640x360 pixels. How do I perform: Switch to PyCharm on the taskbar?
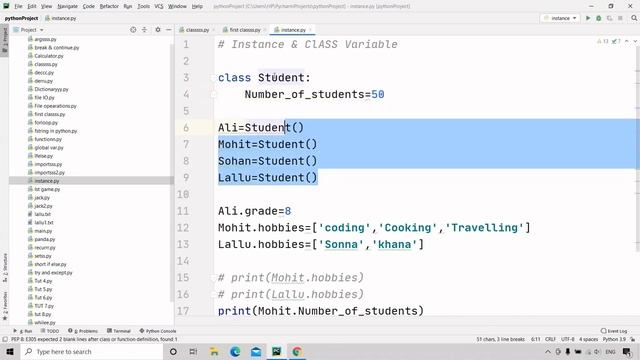tap(277, 352)
